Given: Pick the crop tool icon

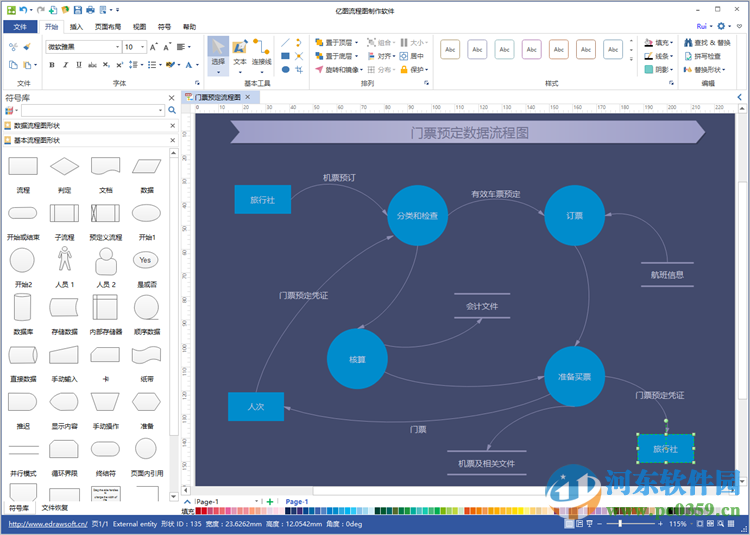Looking at the screenshot, I should click(x=299, y=69).
